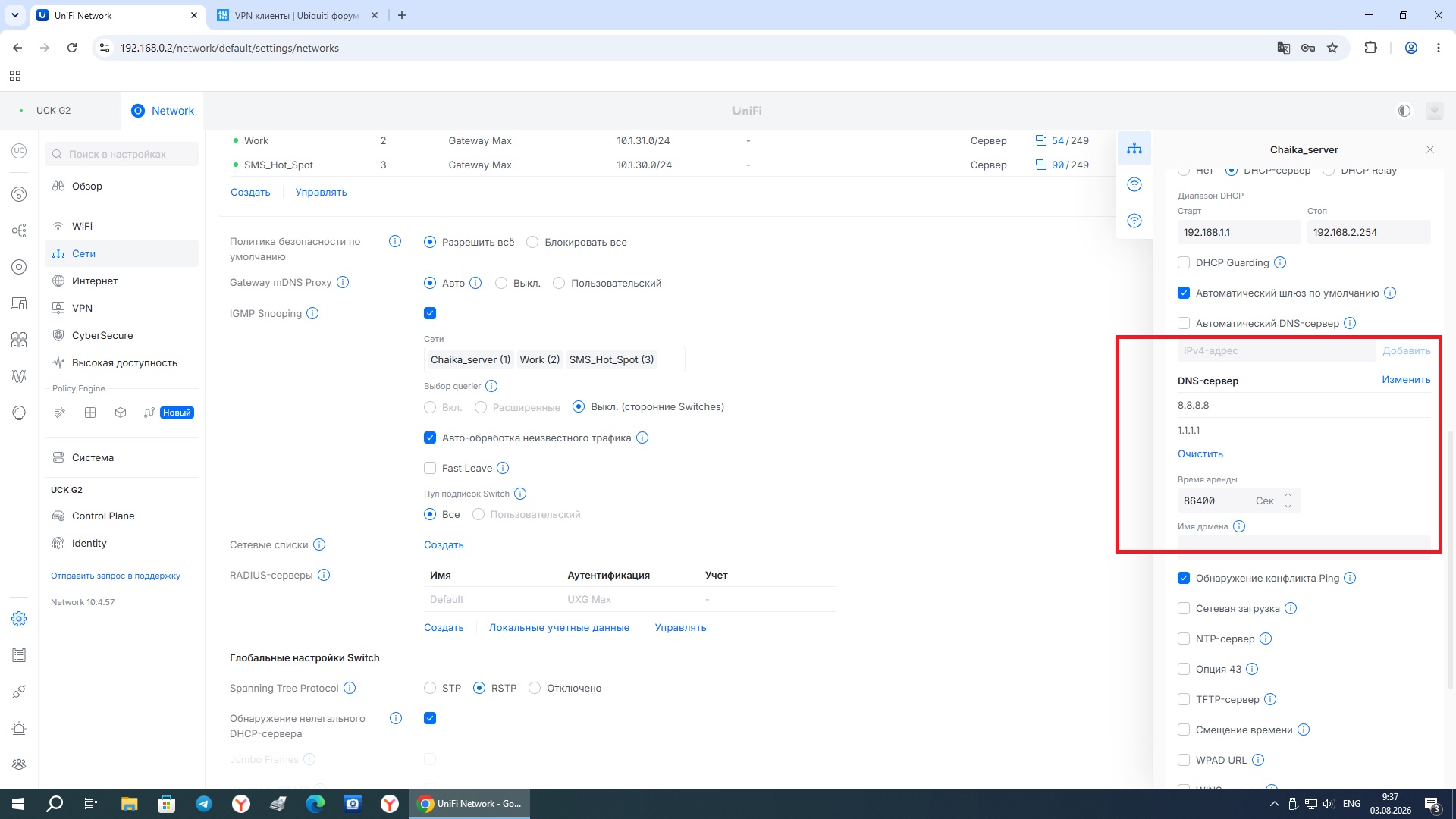Click the DHCP range Стоп field
This screenshot has width=1456, height=819.
click(1368, 232)
